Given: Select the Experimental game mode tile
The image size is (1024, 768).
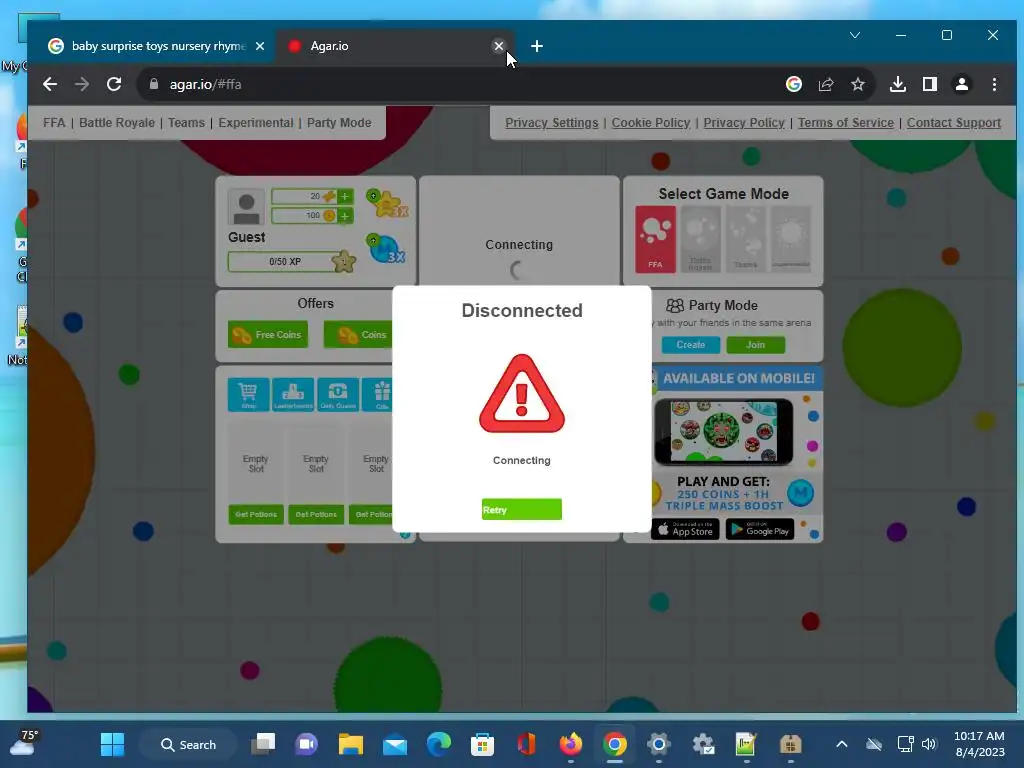Looking at the screenshot, I should tap(790, 239).
